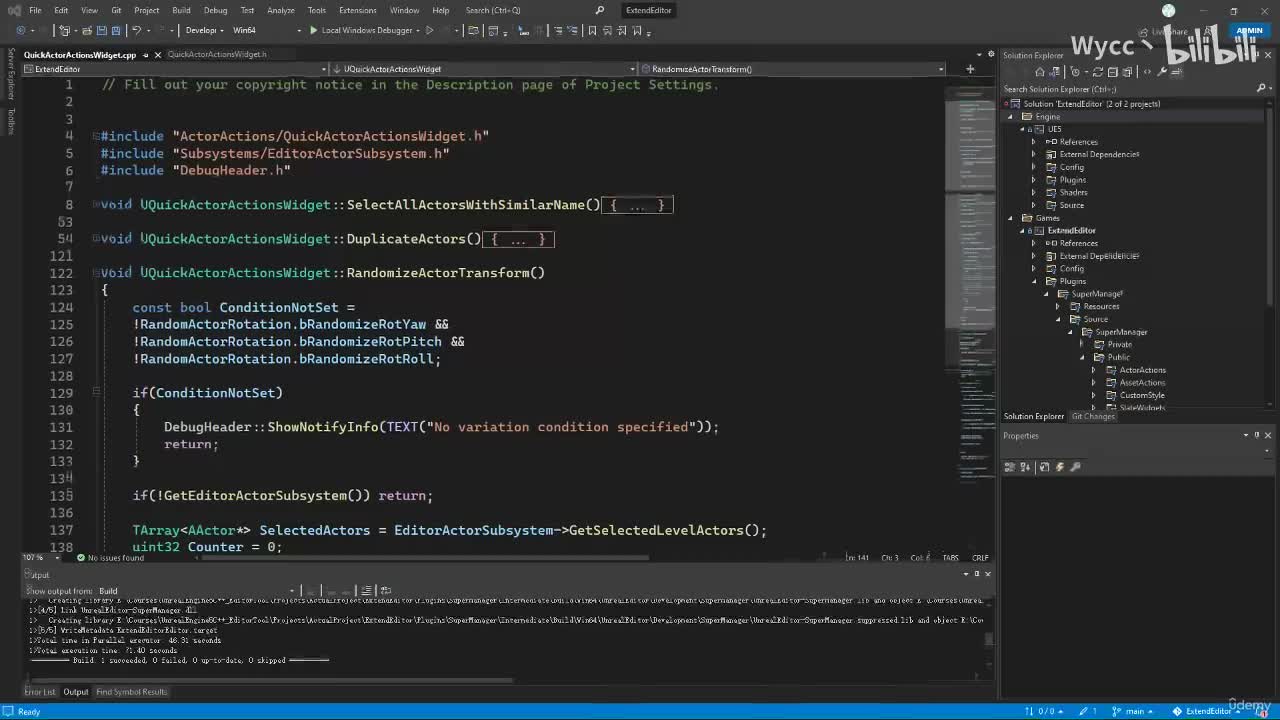Viewport: 1280px width, 720px height.
Task: Switch to the Error List tab
Action: [40, 692]
